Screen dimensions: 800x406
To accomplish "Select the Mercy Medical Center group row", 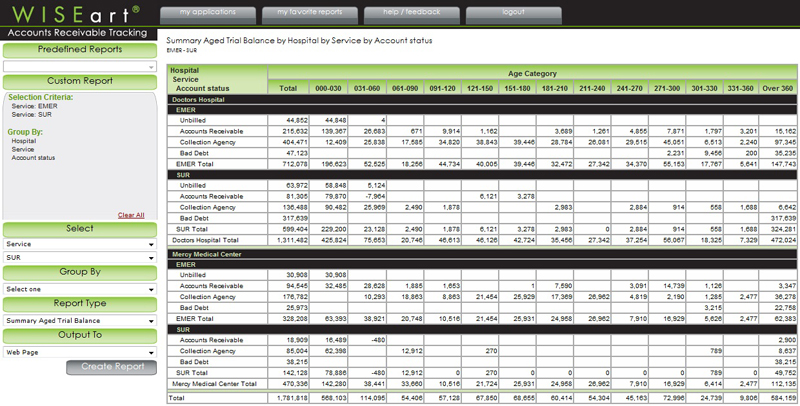I will tap(482, 255).
